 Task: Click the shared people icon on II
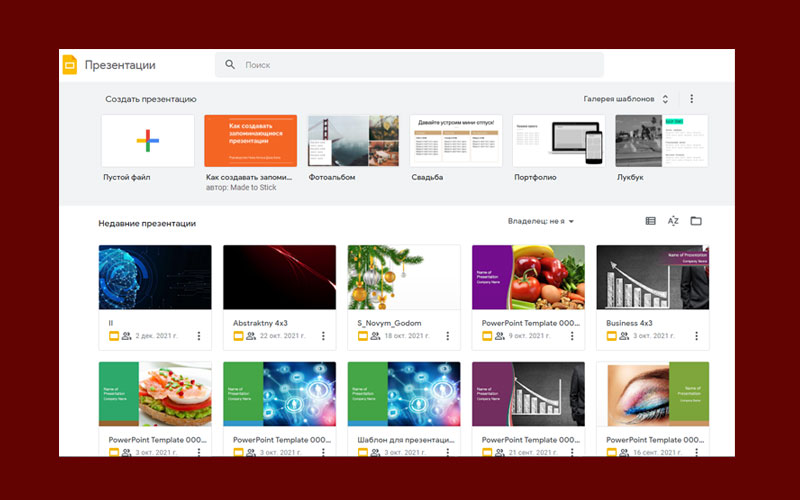click(127, 336)
